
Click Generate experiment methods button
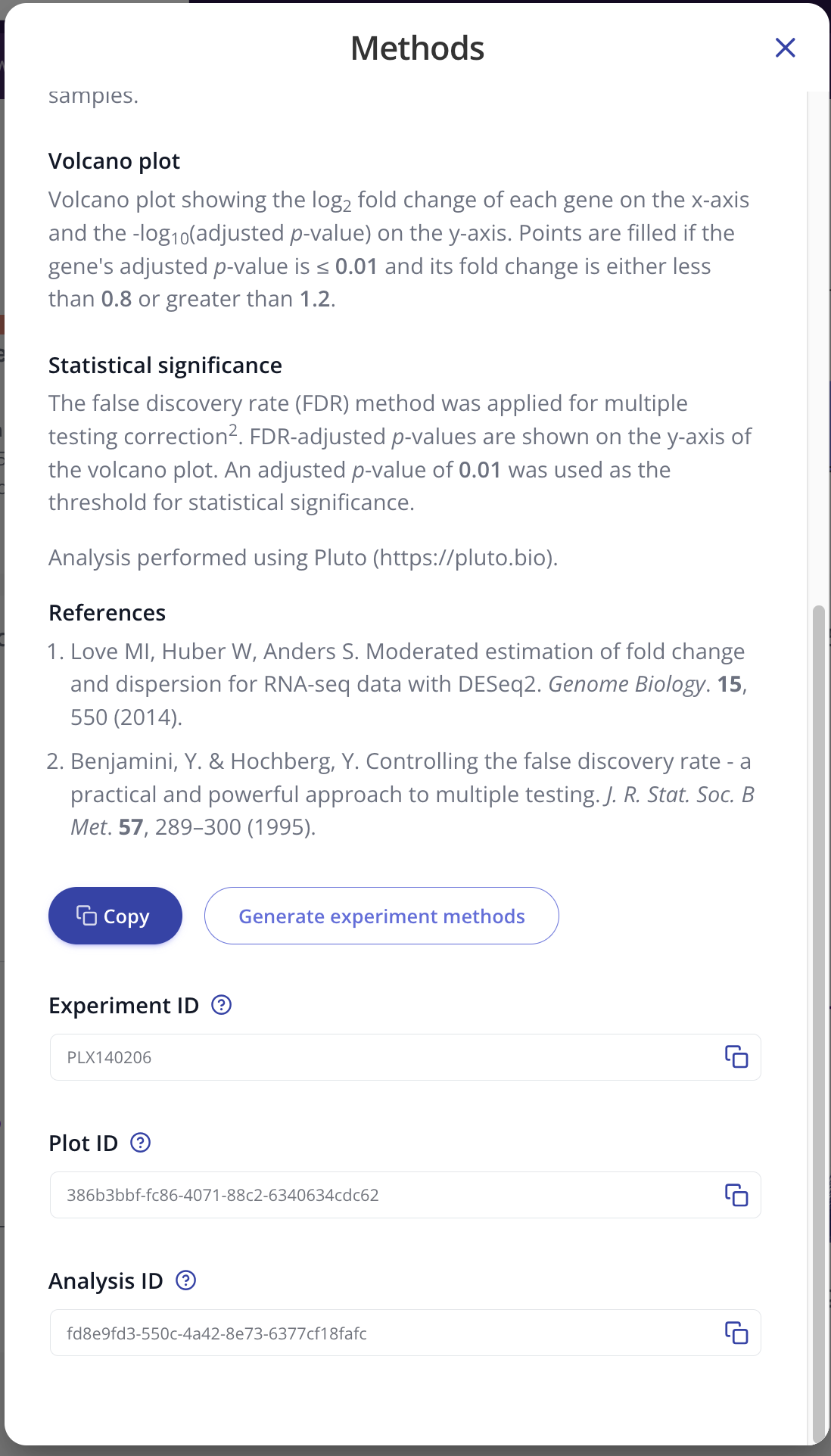click(x=381, y=916)
